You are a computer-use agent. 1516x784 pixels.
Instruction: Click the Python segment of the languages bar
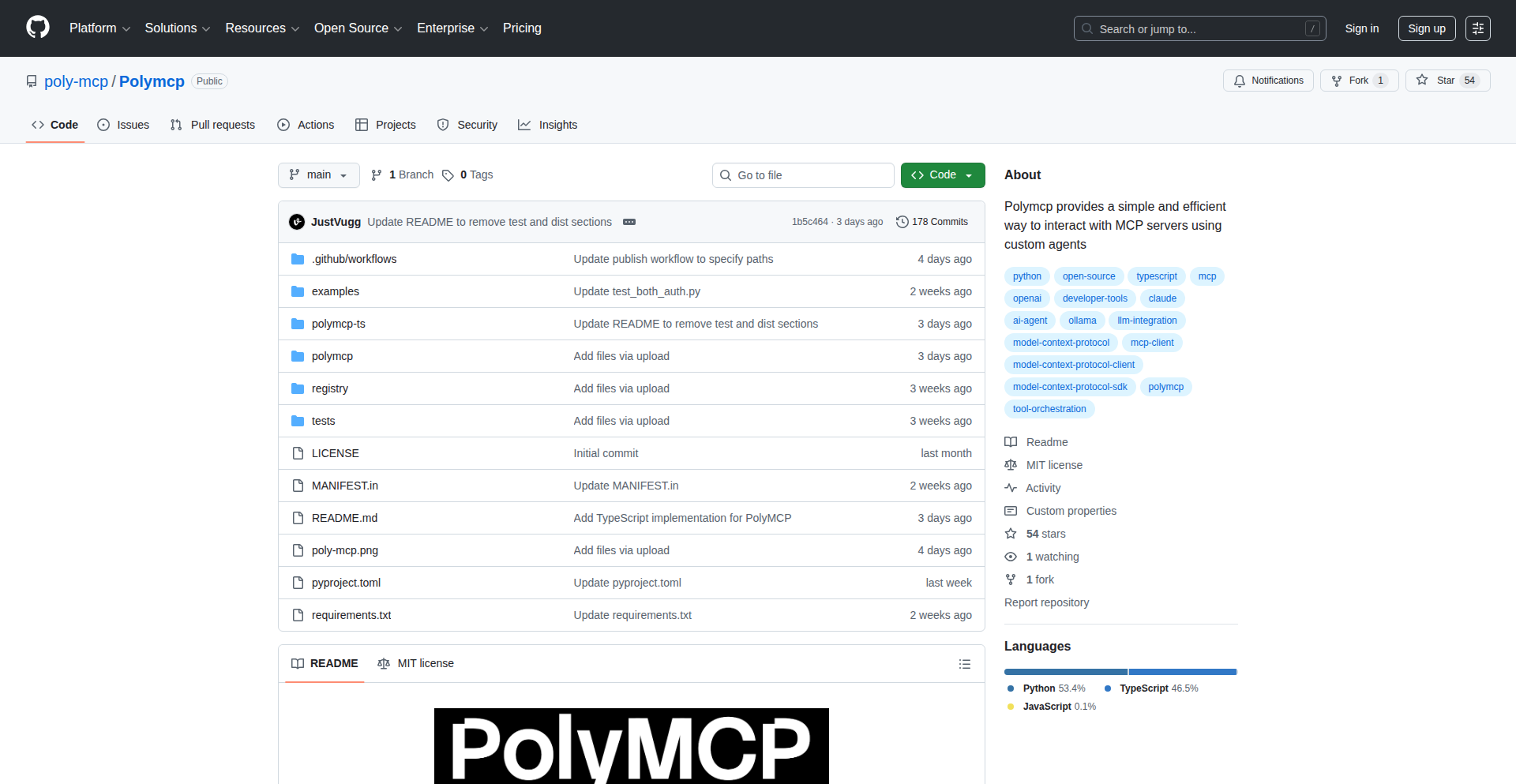click(x=1064, y=672)
